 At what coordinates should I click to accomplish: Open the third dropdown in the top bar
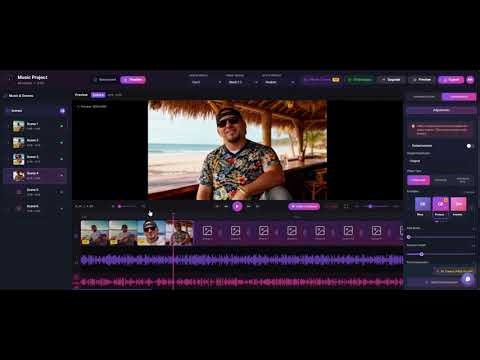point(279,82)
